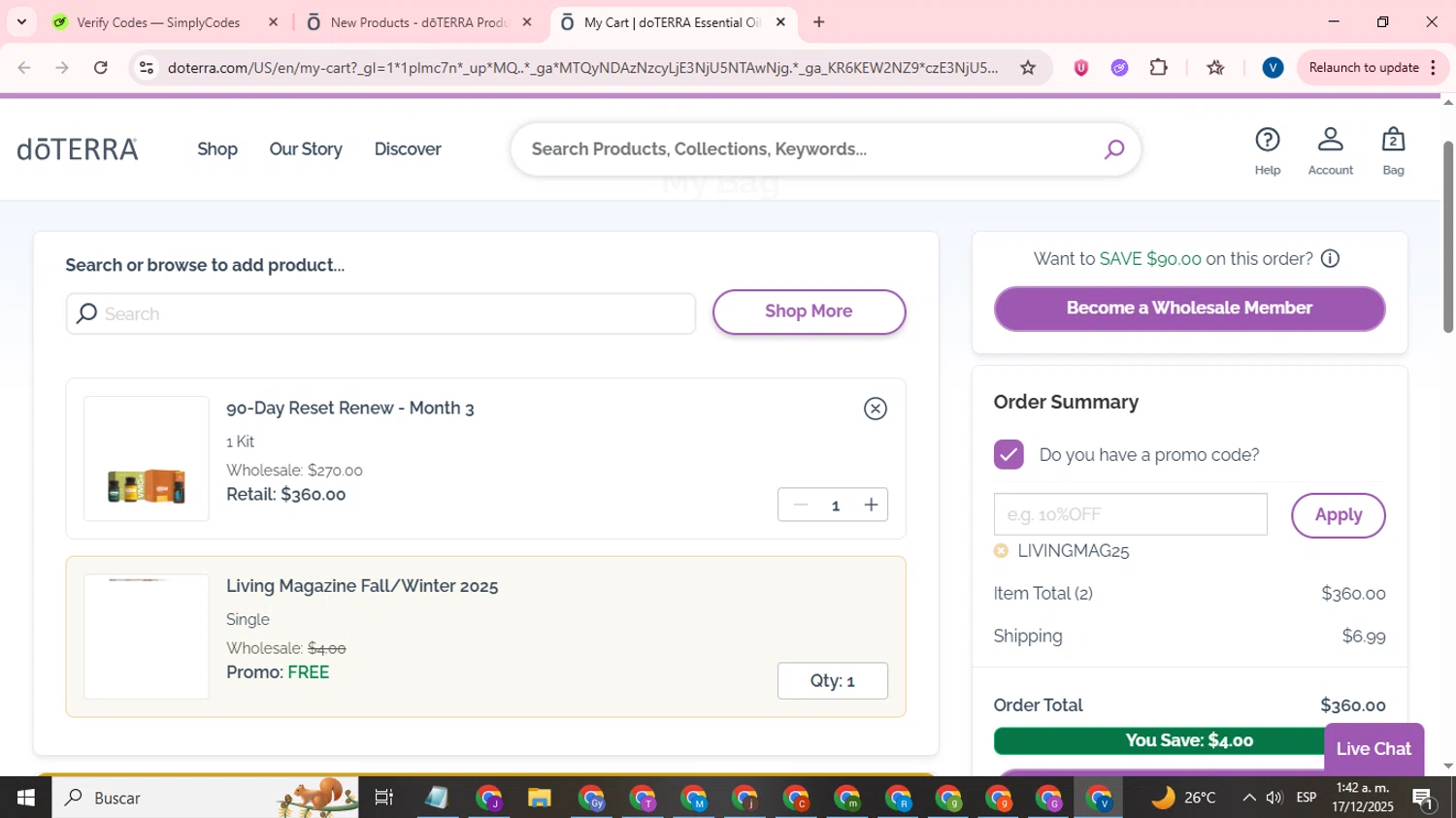The image size is (1456, 818).
Task: Click the purple circular extension icon
Action: [x=1119, y=68]
